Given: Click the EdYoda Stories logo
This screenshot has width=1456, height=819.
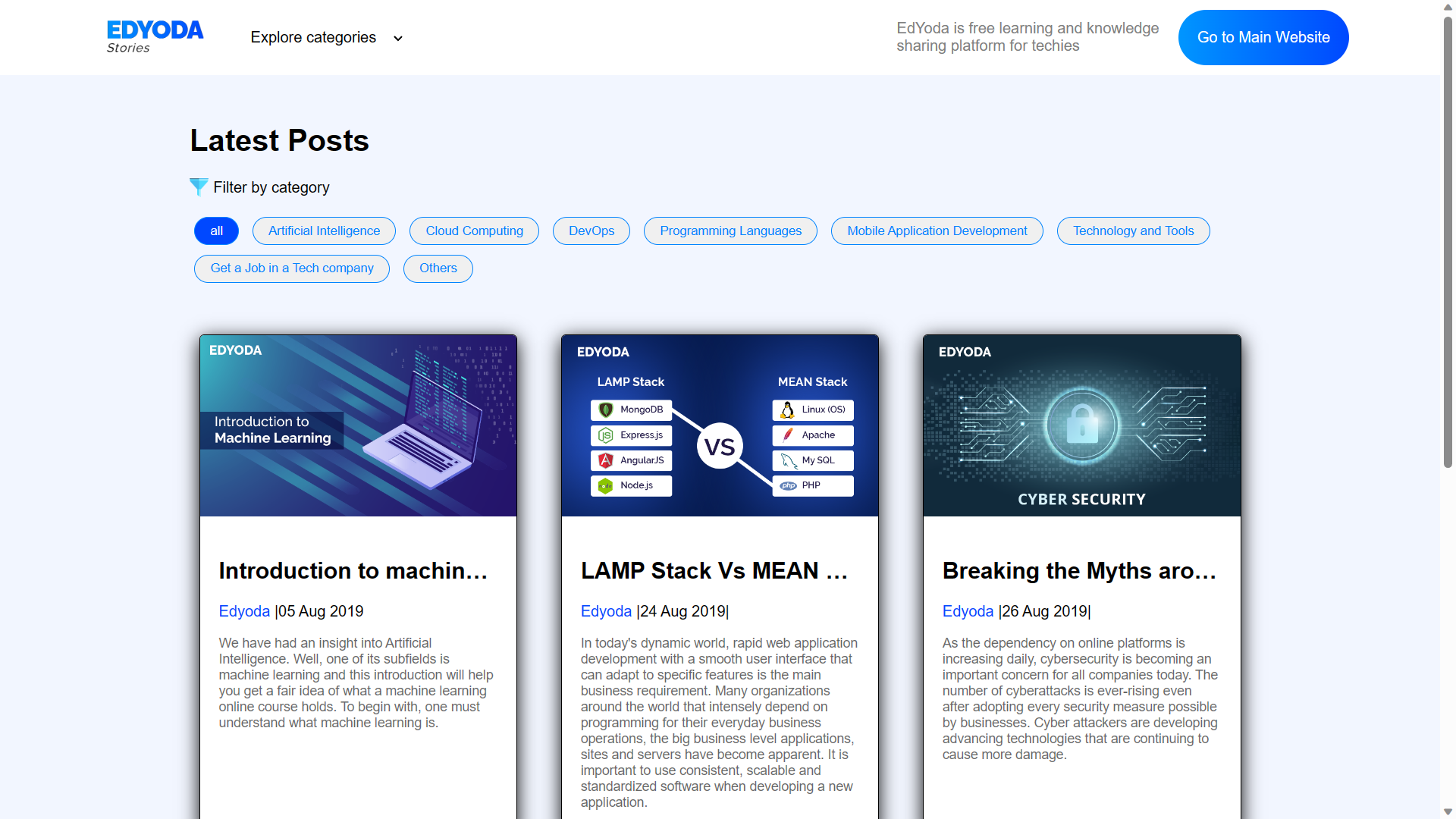Looking at the screenshot, I should [155, 36].
